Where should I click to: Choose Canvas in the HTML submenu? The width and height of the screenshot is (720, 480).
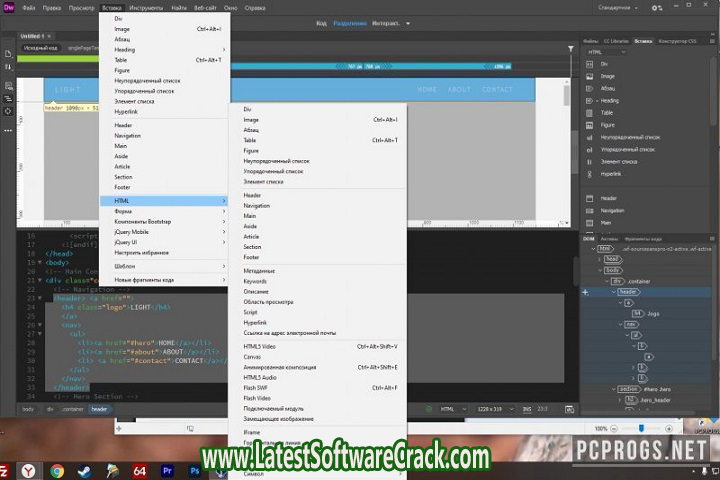pos(252,356)
